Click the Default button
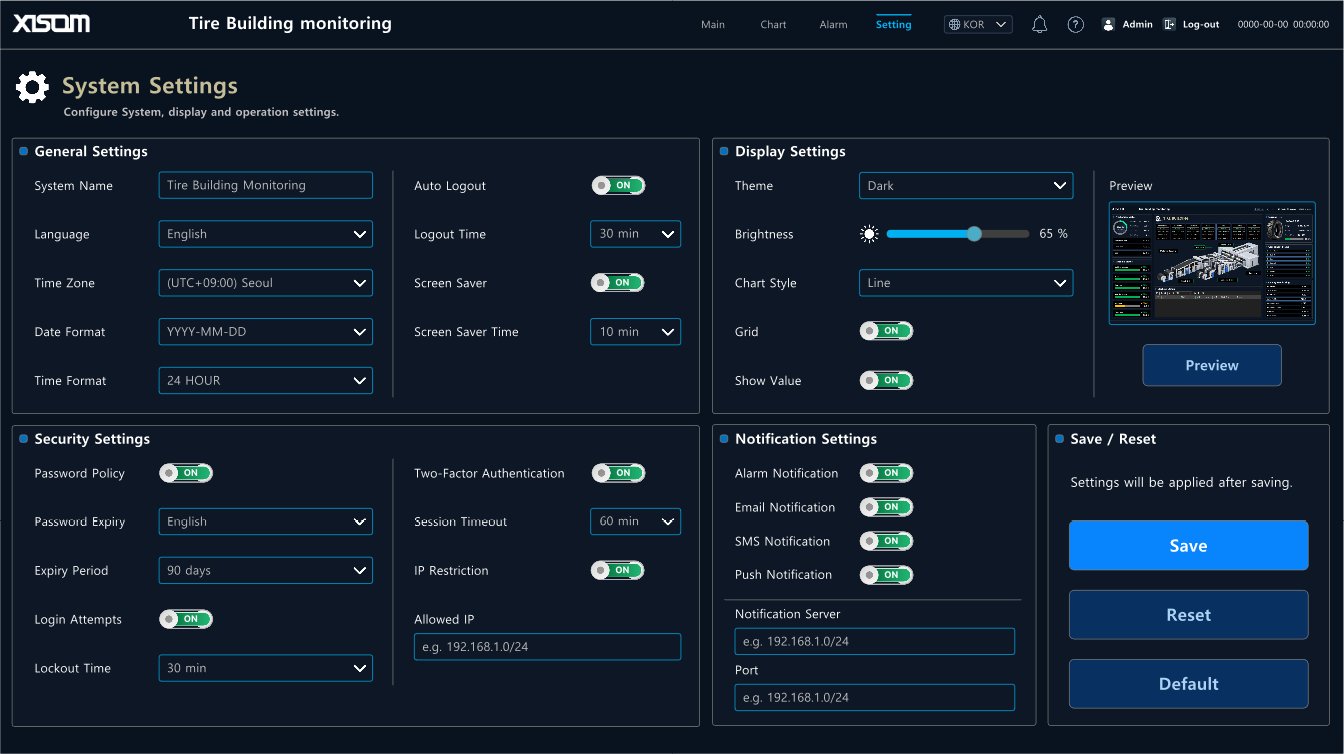 pos(1188,684)
